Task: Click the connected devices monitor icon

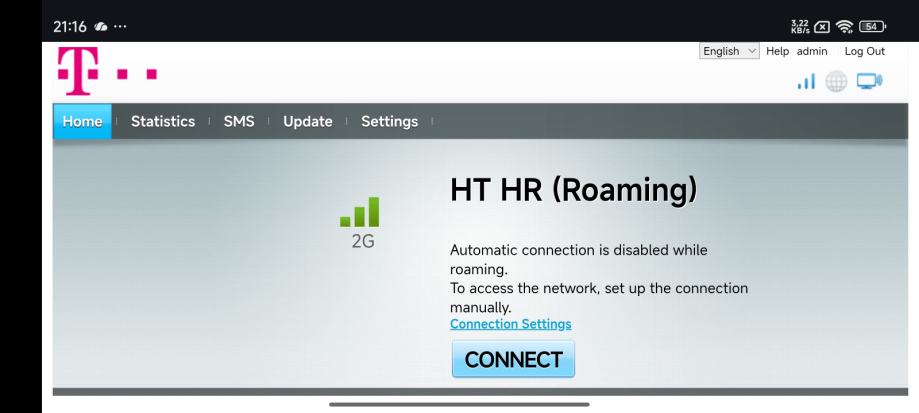Action: pyautogui.click(x=870, y=81)
